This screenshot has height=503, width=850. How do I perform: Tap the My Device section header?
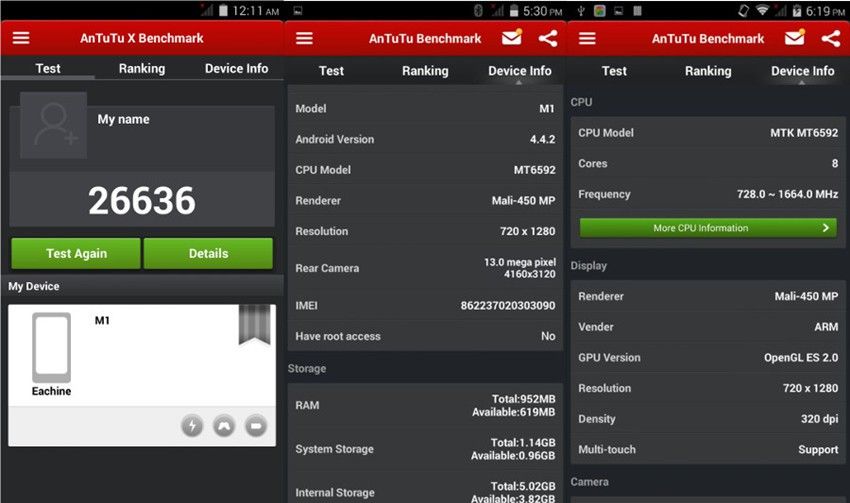pyautogui.click(x=142, y=286)
